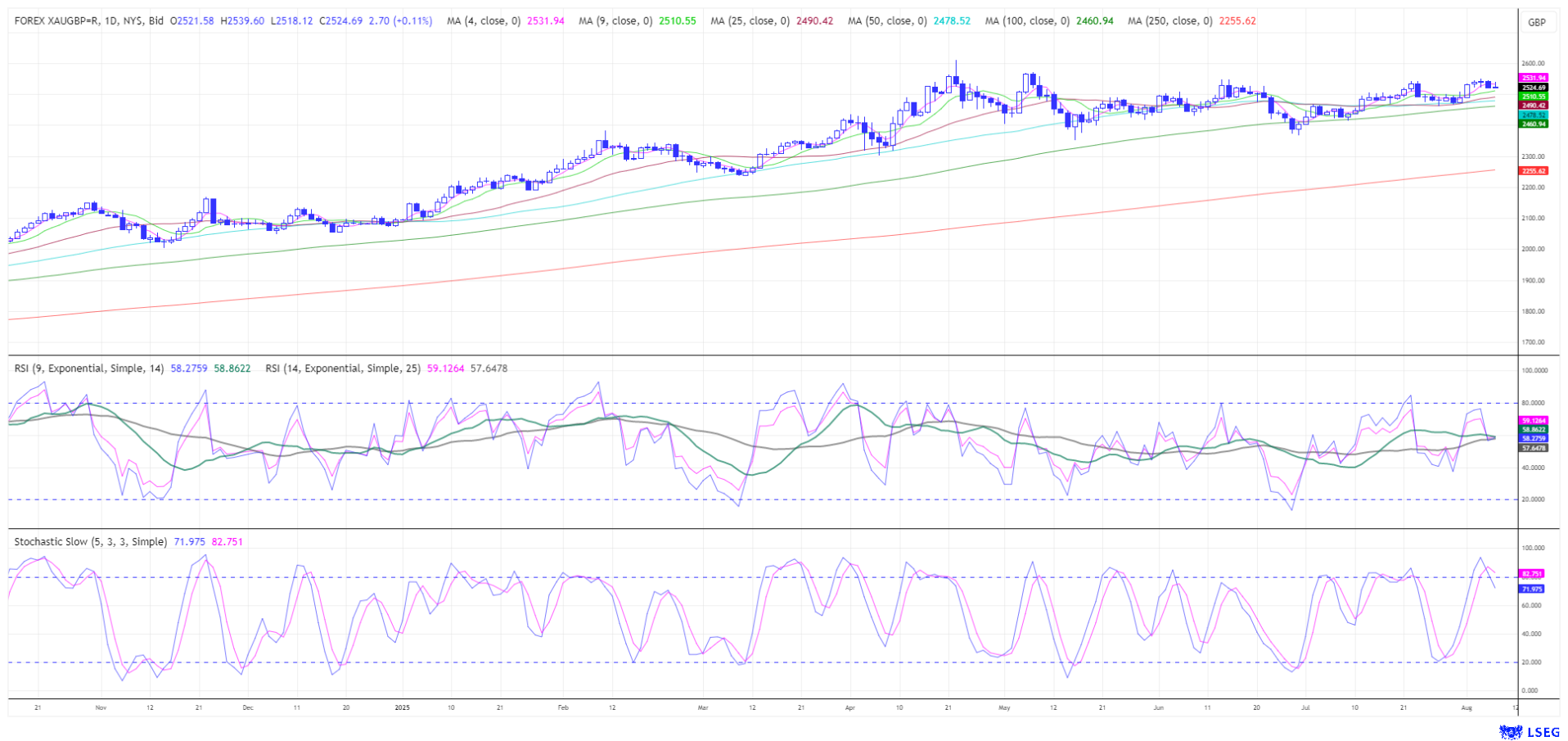This screenshot has width=1568, height=741.
Task: Click the Aug label on the time axis
Action: pyautogui.click(x=1467, y=707)
